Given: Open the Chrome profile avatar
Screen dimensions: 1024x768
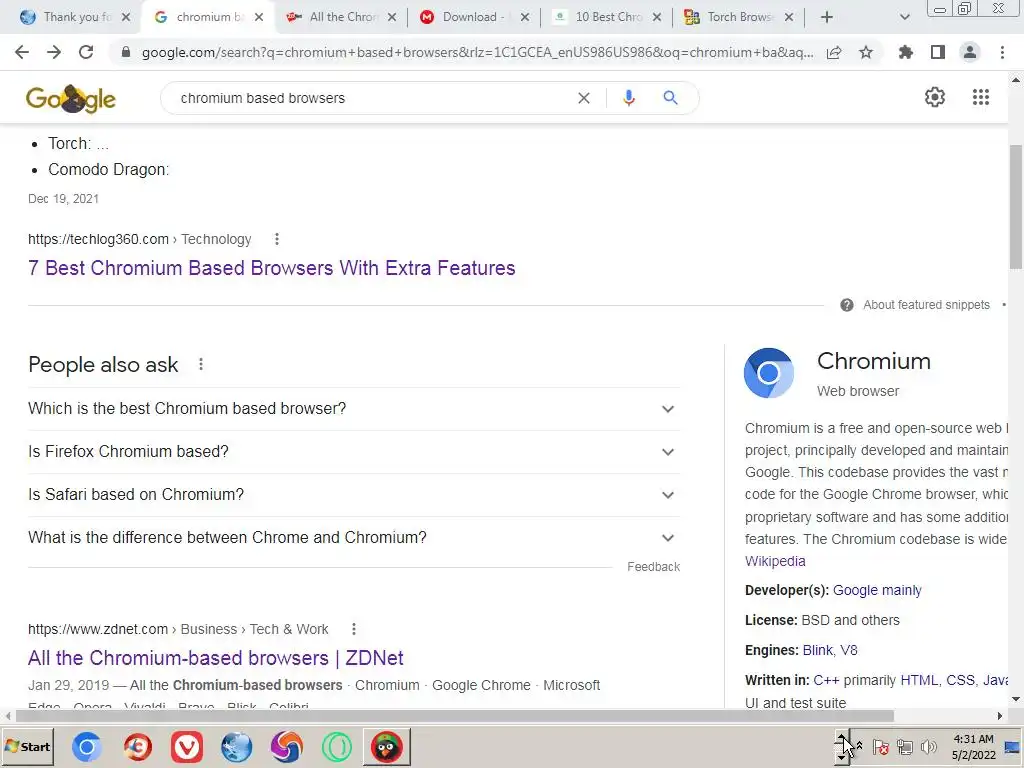Looking at the screenshot, I should coord(970,52).
